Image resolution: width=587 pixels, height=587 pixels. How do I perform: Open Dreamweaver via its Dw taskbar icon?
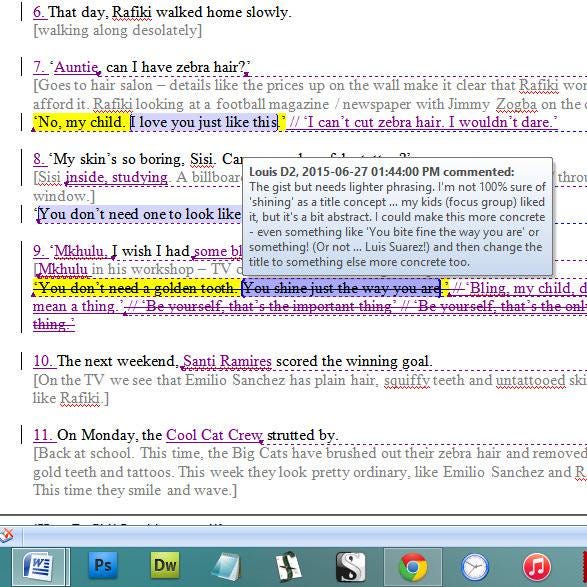pos(165,565)
